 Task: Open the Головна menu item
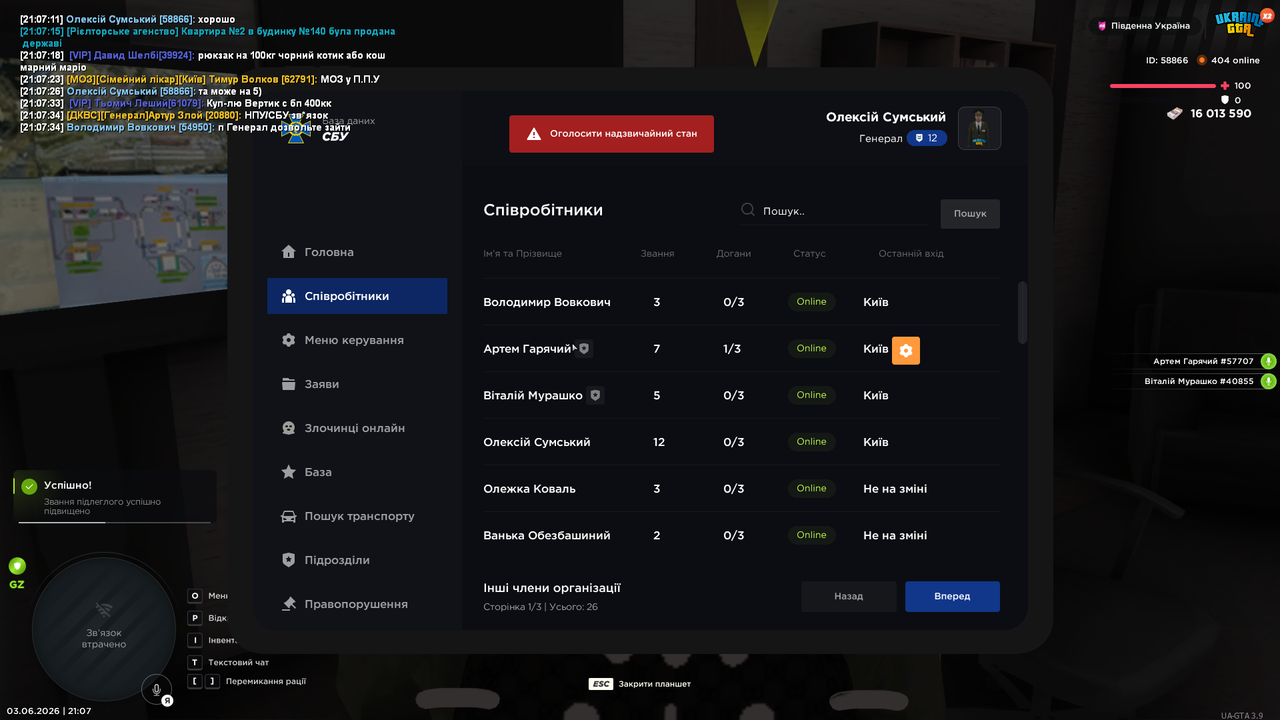pyautogui.click(x=357, y=252)
